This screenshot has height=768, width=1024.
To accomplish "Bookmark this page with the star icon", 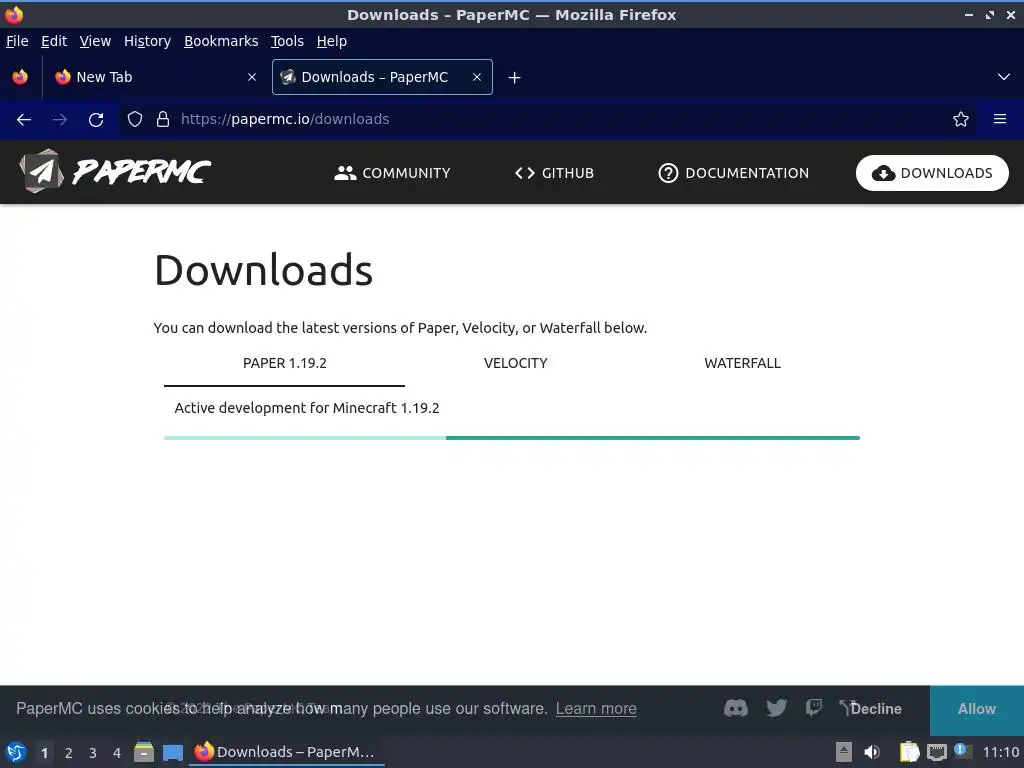I will tap(961, 120).
